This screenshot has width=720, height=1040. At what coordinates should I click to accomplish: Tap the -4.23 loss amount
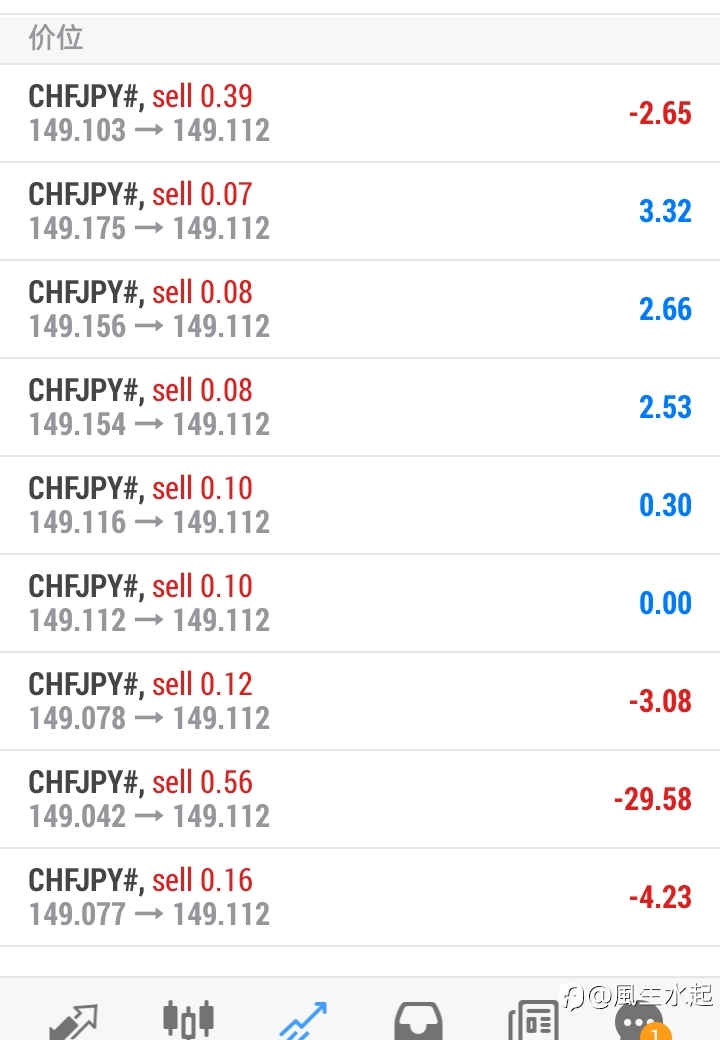point(660,897)
